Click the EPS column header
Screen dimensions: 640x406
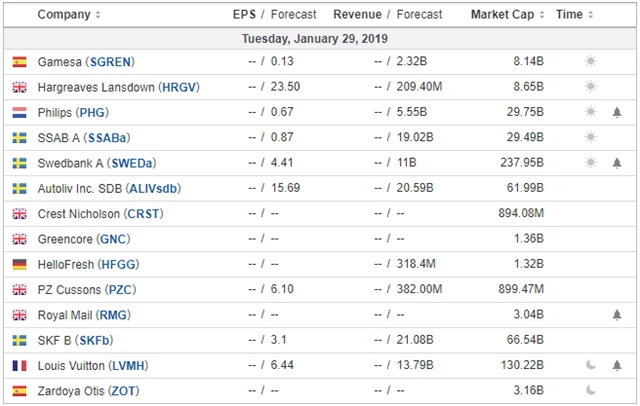click(x=244, y=15)
